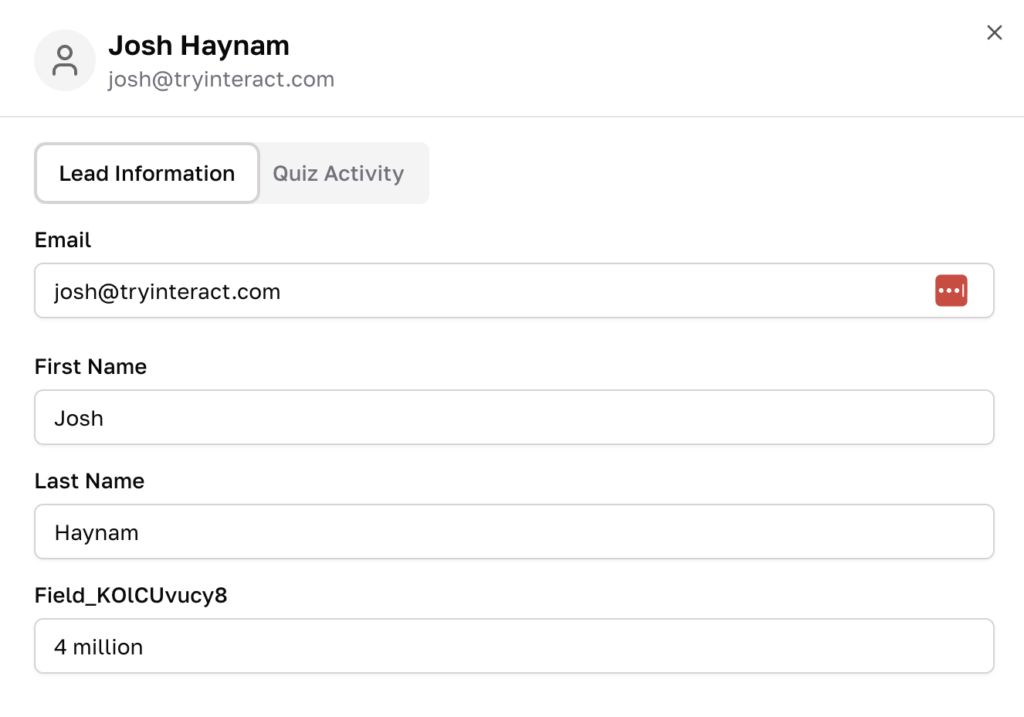Viewport: 1024px width, 717px height.
Task: Click the "4 million" value text
Action: point(99,647)
